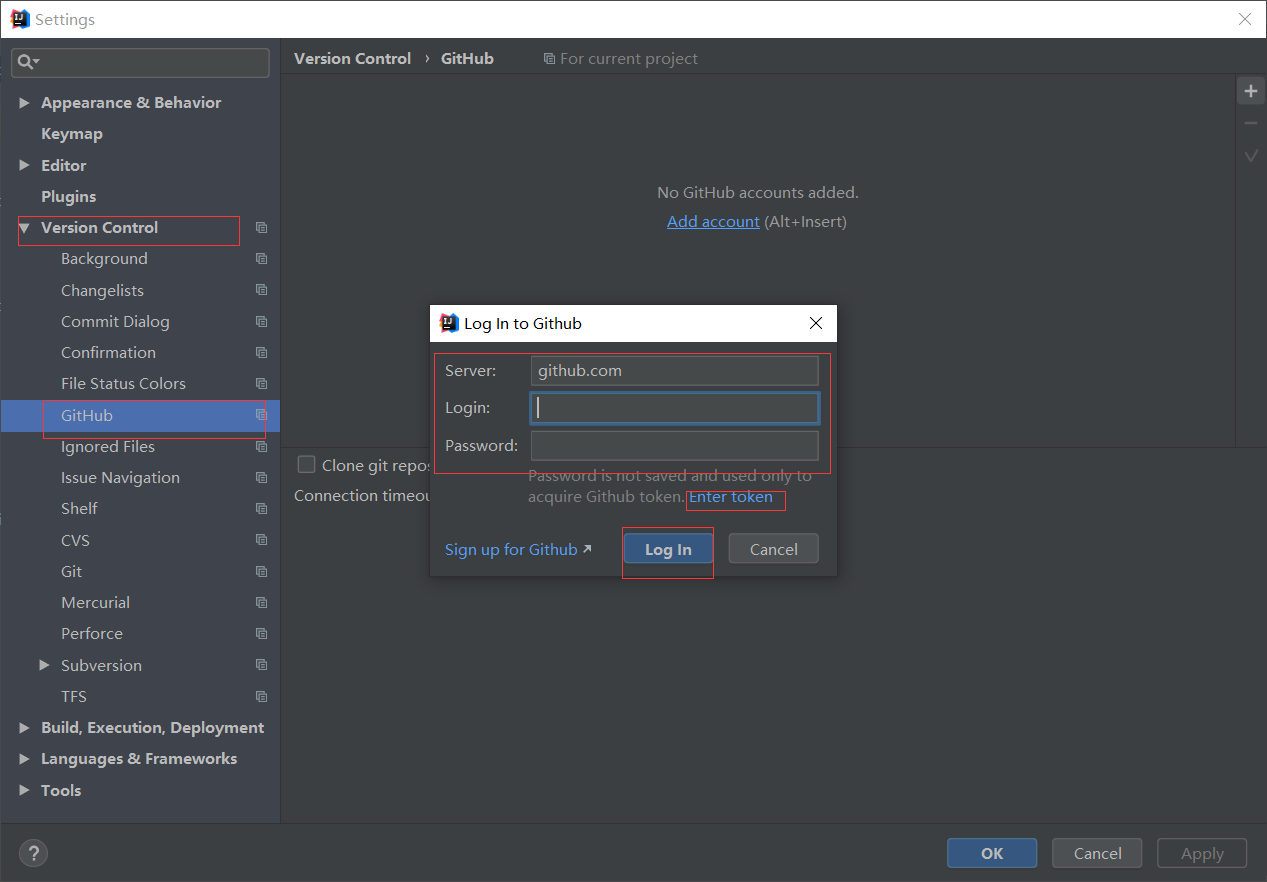
Task: Click the project-level icon beside Mercurial
Action: point(261,603)
